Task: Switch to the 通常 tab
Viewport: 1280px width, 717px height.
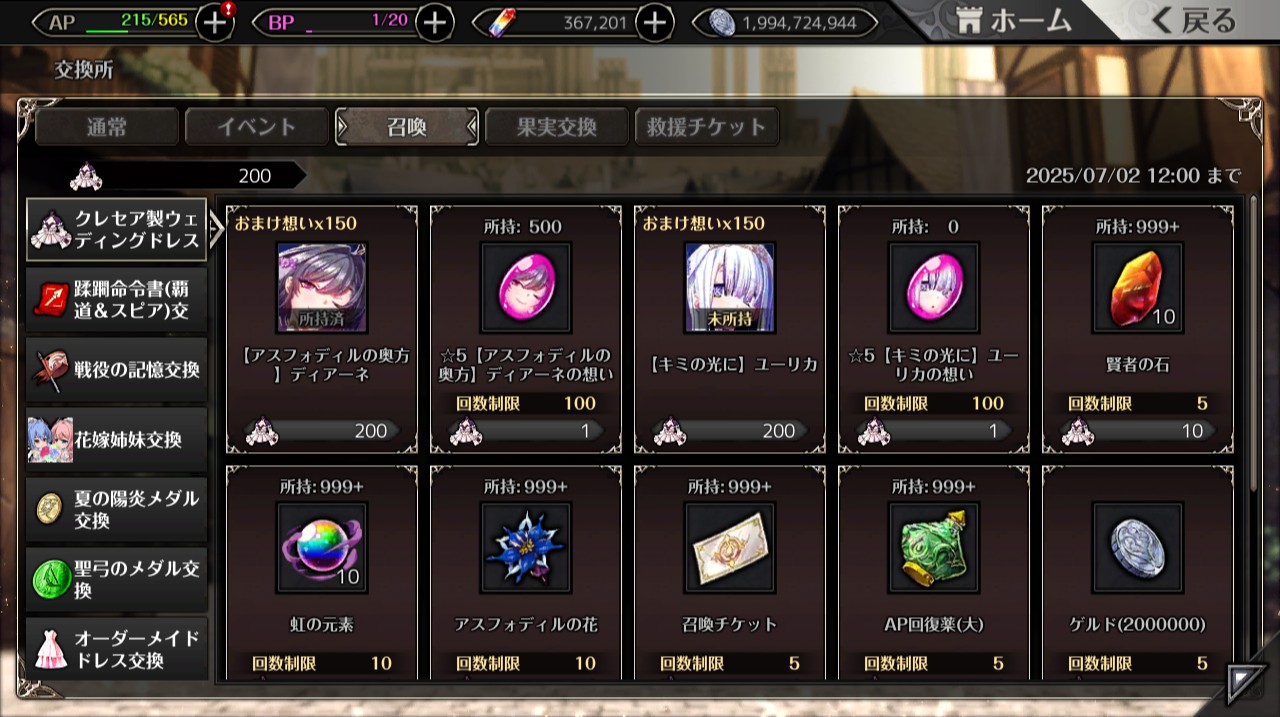Action: [107, 127]
